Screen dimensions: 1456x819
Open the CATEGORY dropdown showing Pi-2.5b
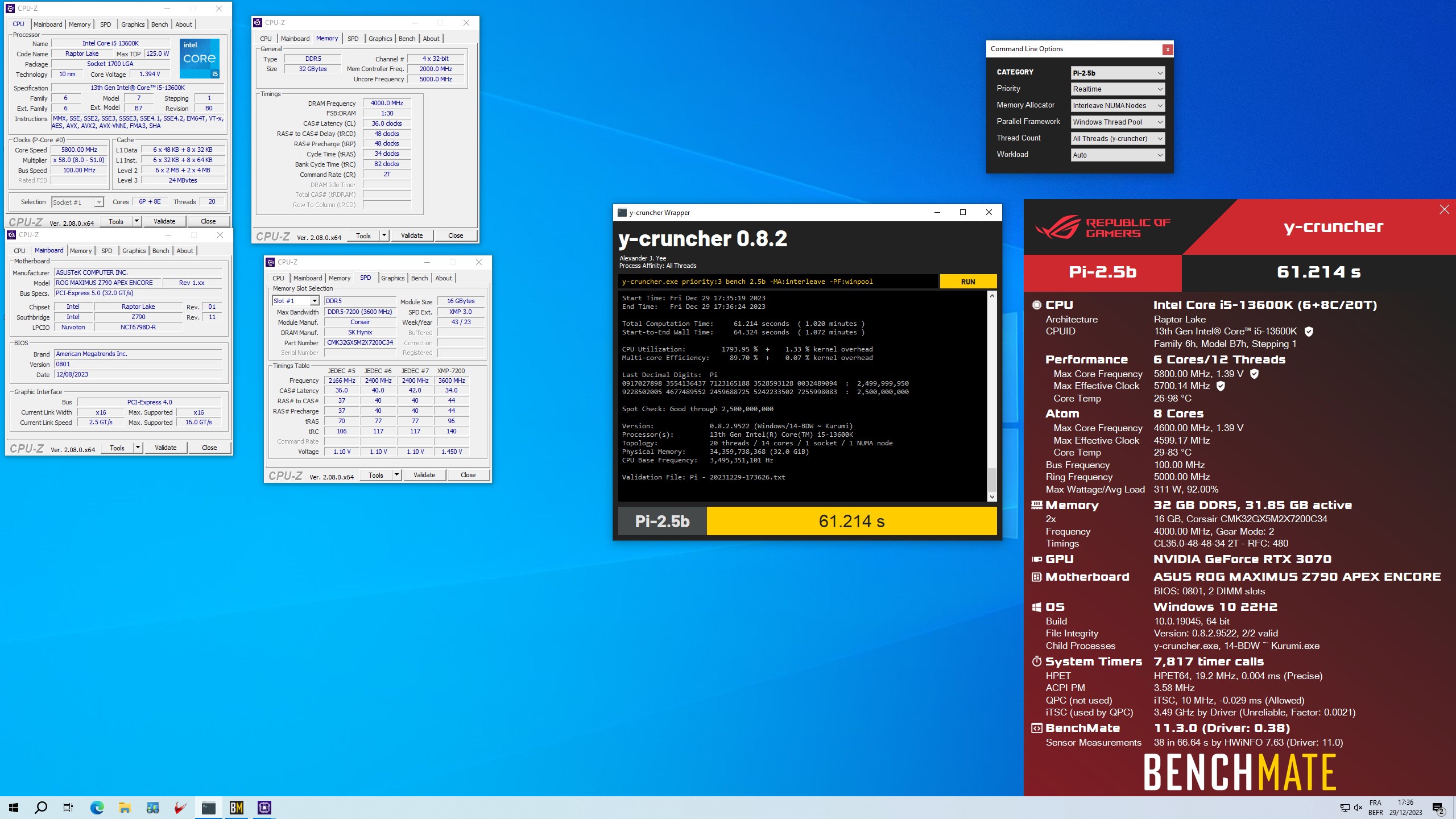[x=1118, y=73]
